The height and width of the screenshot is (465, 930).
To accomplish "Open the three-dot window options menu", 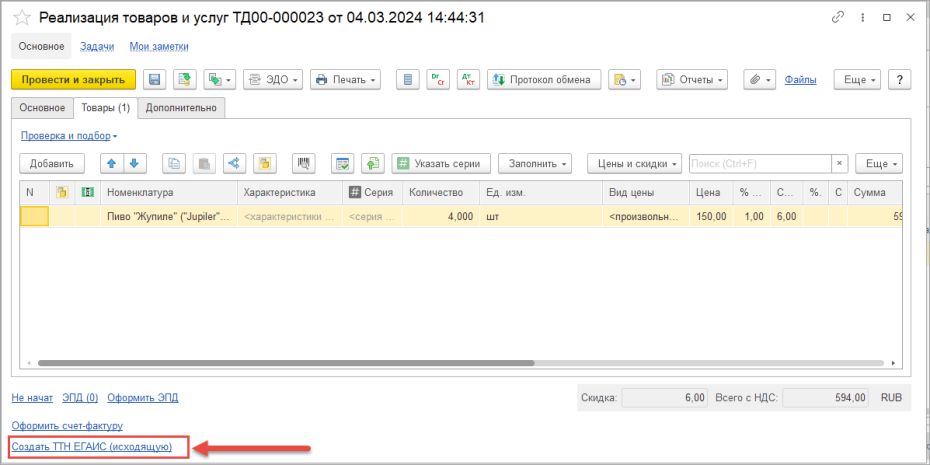I will [x=862, y=18].
